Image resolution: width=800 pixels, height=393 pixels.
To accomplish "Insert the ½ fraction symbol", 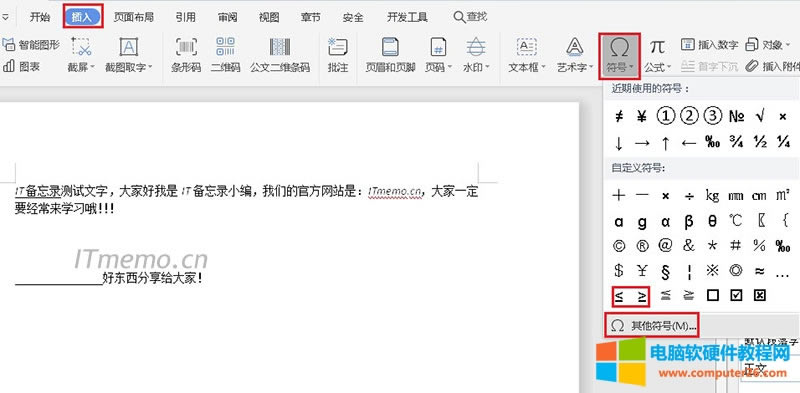I will [760, 142].
